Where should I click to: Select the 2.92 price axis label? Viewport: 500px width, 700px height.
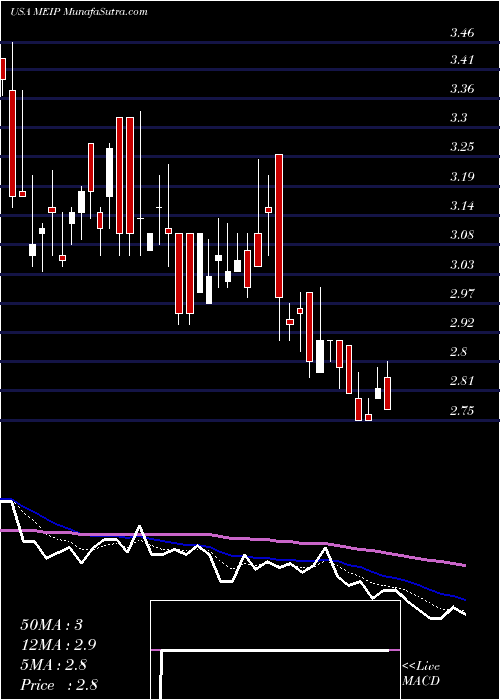click(462, 323)
